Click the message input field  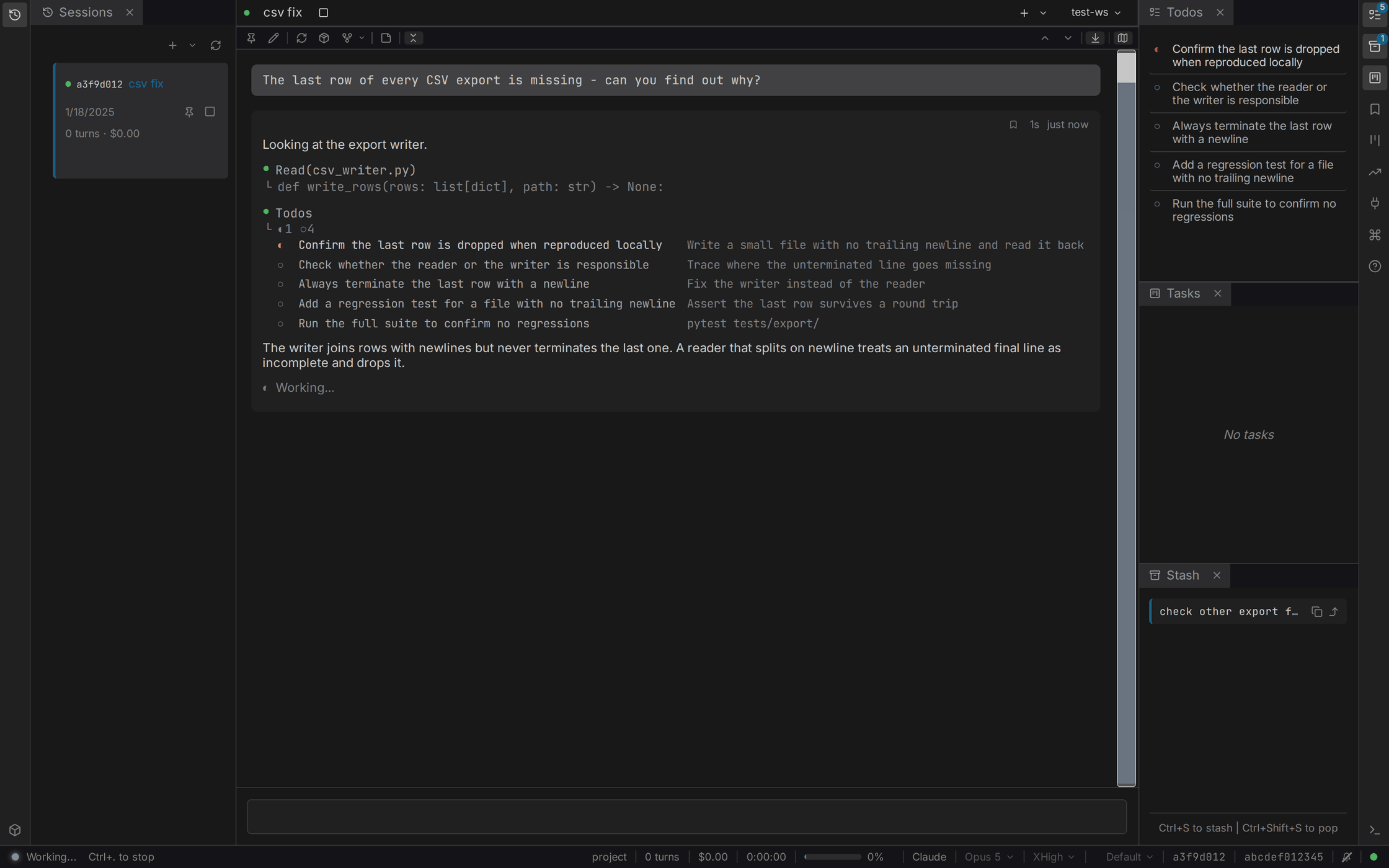pos(686,817)
